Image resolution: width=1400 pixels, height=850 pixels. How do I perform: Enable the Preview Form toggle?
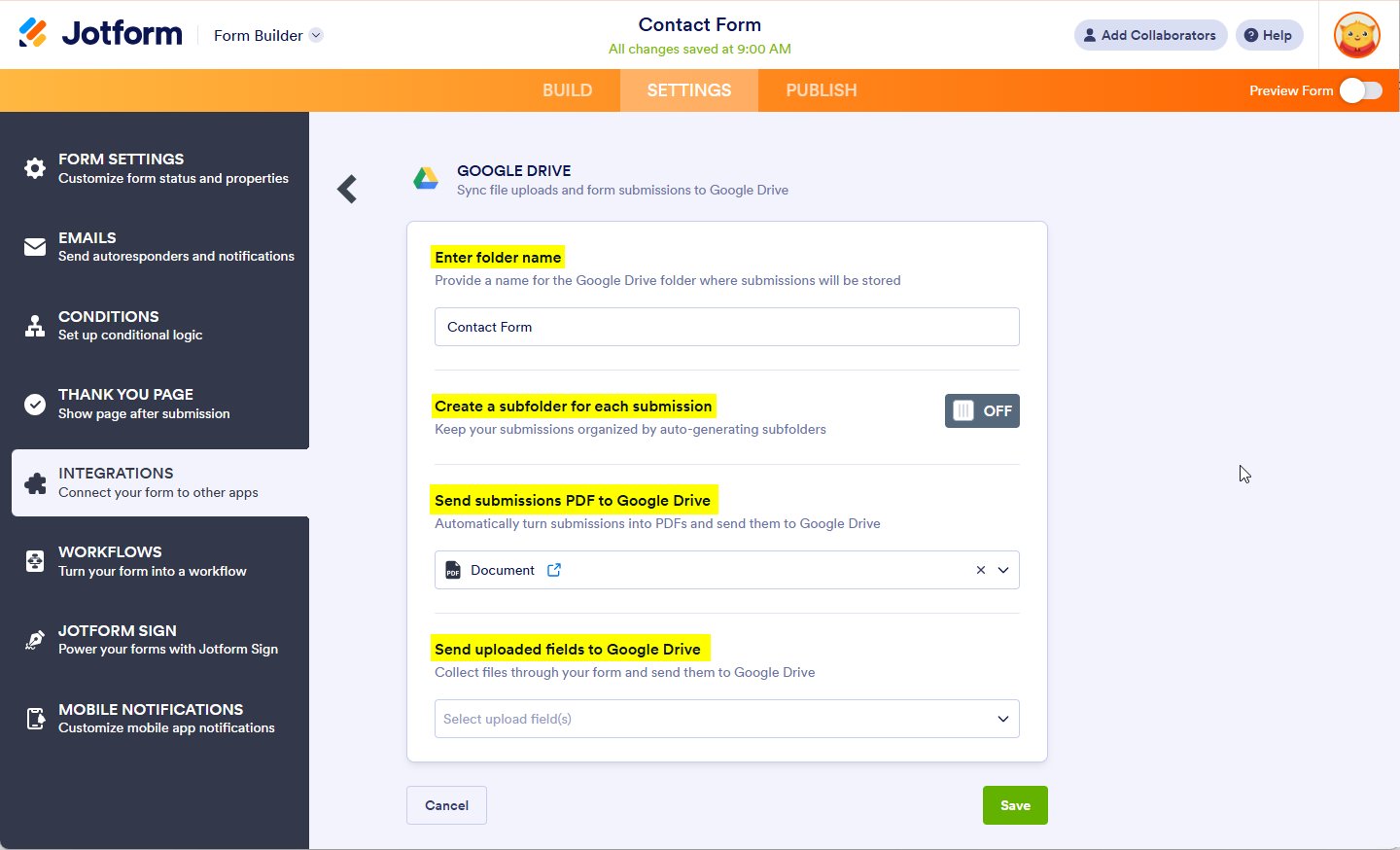tap(1360, 90)
